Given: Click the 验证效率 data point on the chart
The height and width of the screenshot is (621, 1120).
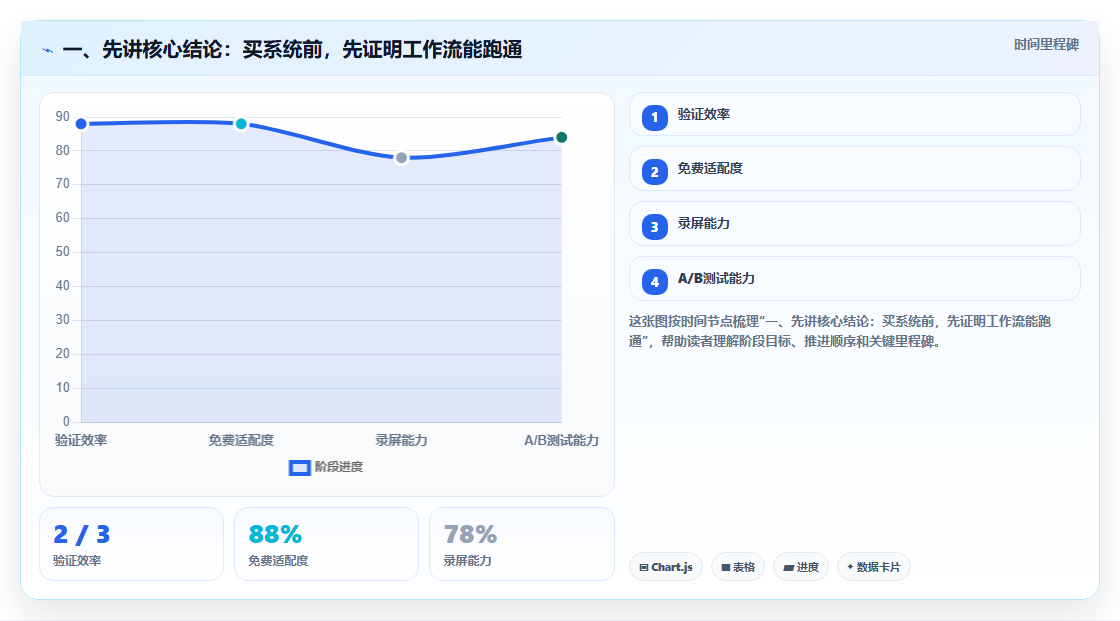Looking at the screenshot, I should click(81, 124).
